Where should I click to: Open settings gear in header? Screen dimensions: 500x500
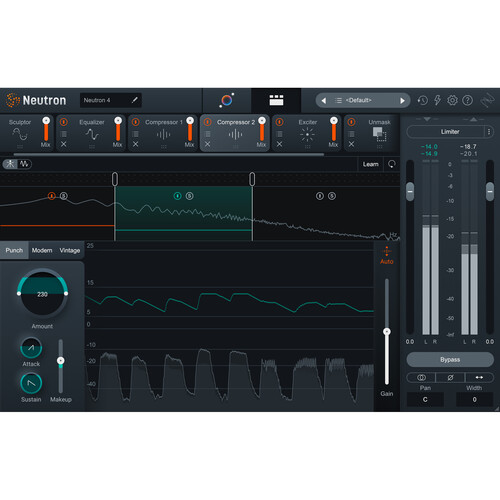(x=452, y=100)
